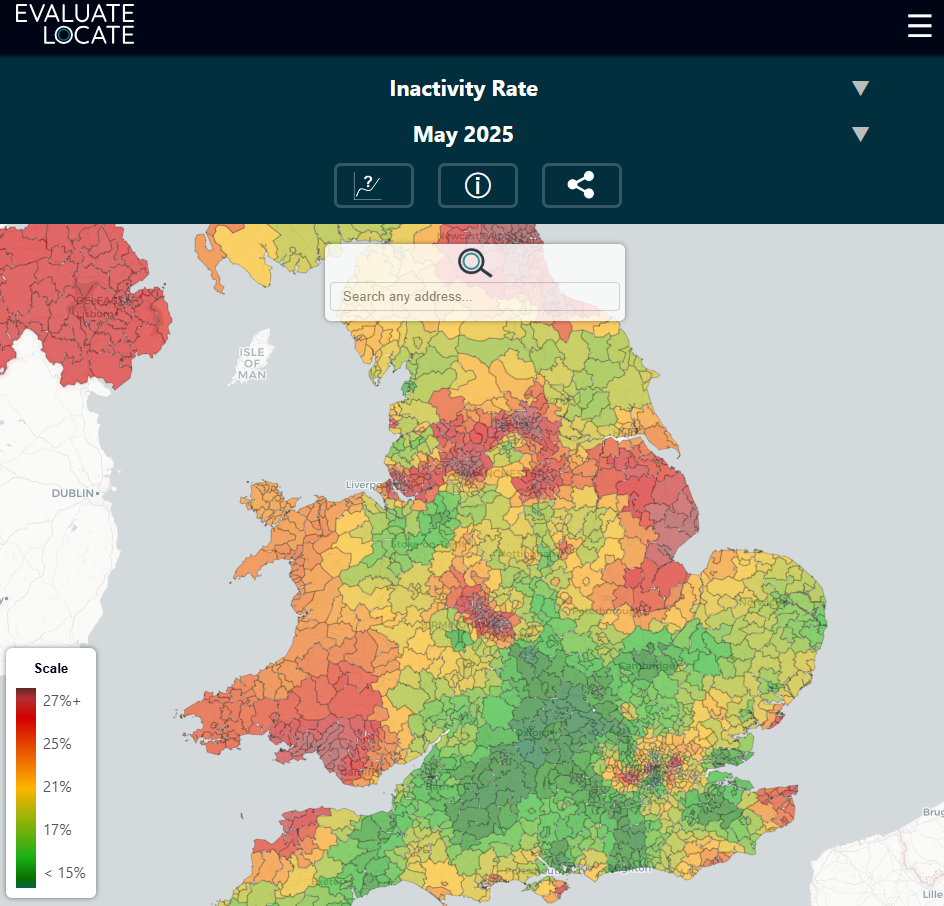Click the Dublin label on the map
Viewport: 944px width, 906px height.
tap(75, 493)
